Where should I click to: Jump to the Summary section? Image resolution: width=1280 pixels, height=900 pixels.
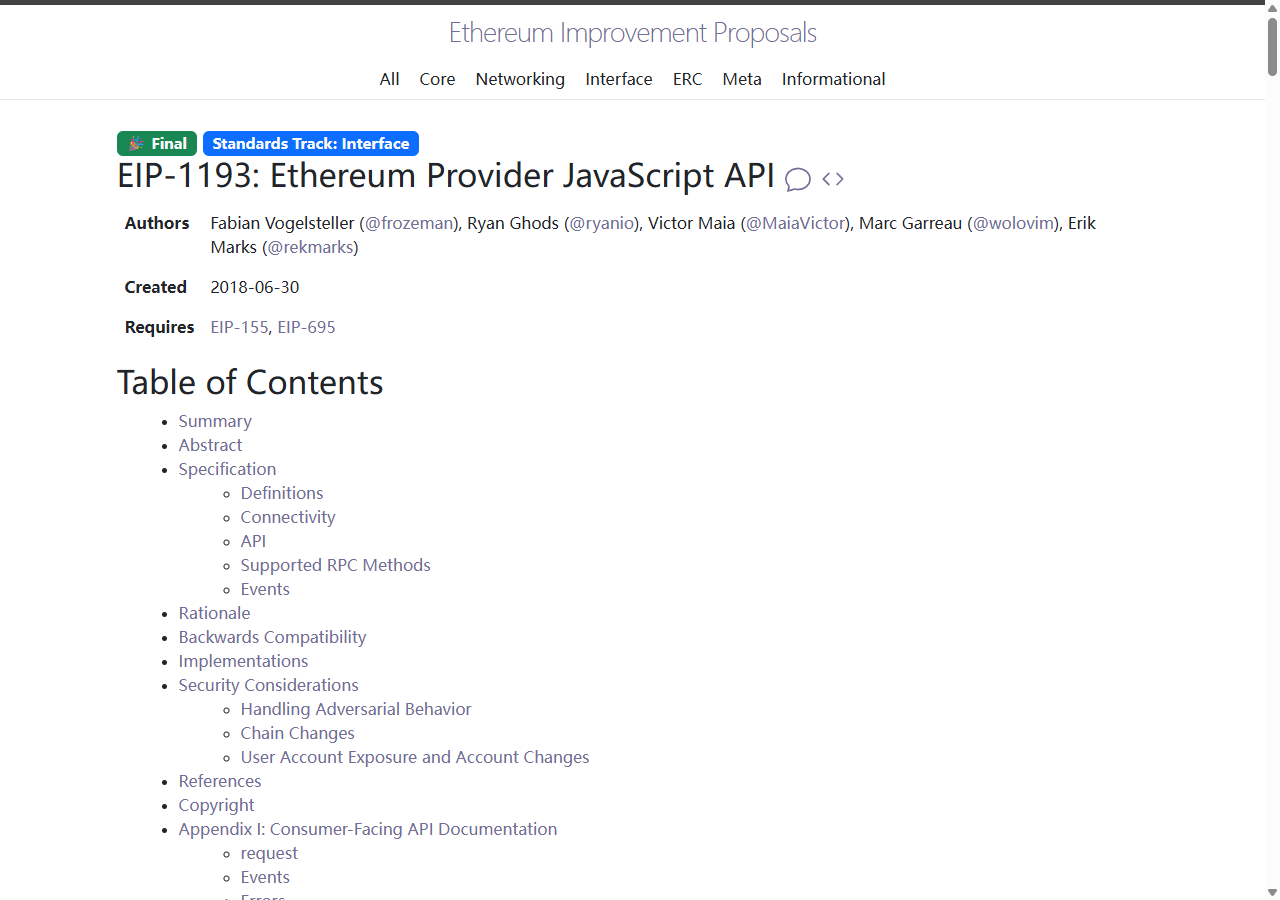[215, 421]
